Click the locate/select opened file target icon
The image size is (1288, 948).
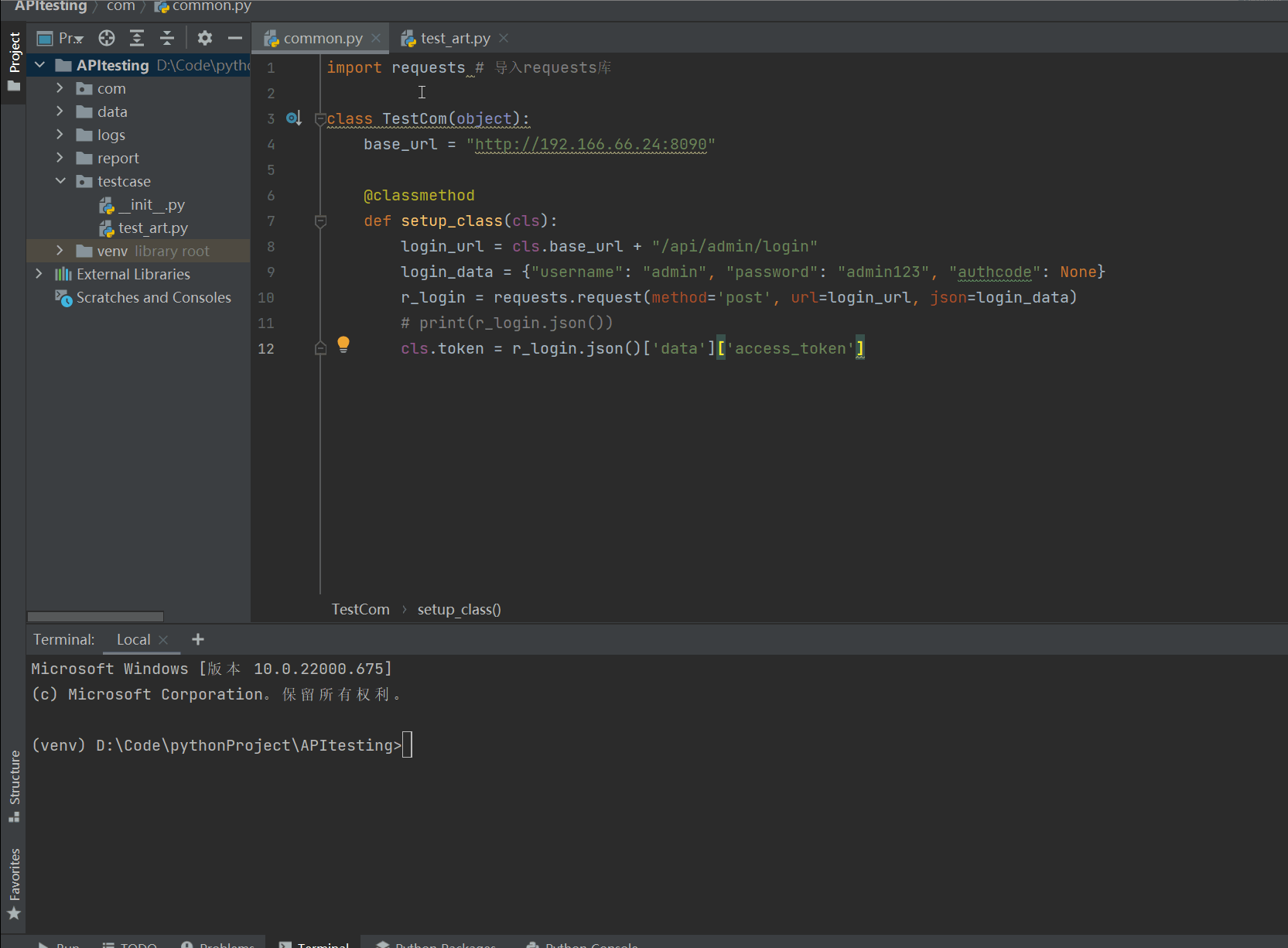(107, 38)
